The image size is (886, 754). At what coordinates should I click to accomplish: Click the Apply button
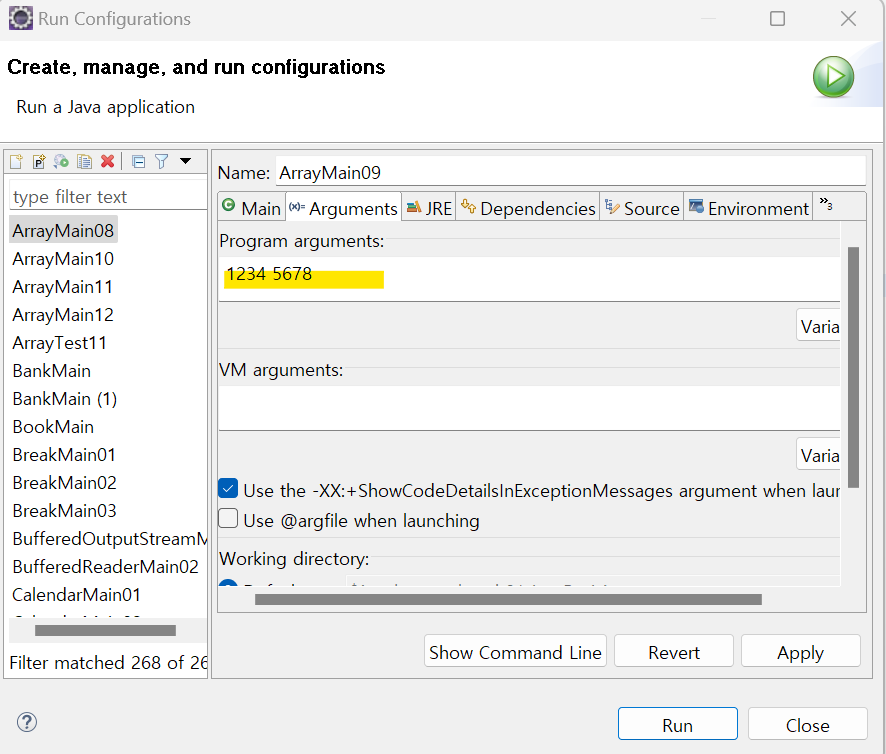[x=801, y=651]
